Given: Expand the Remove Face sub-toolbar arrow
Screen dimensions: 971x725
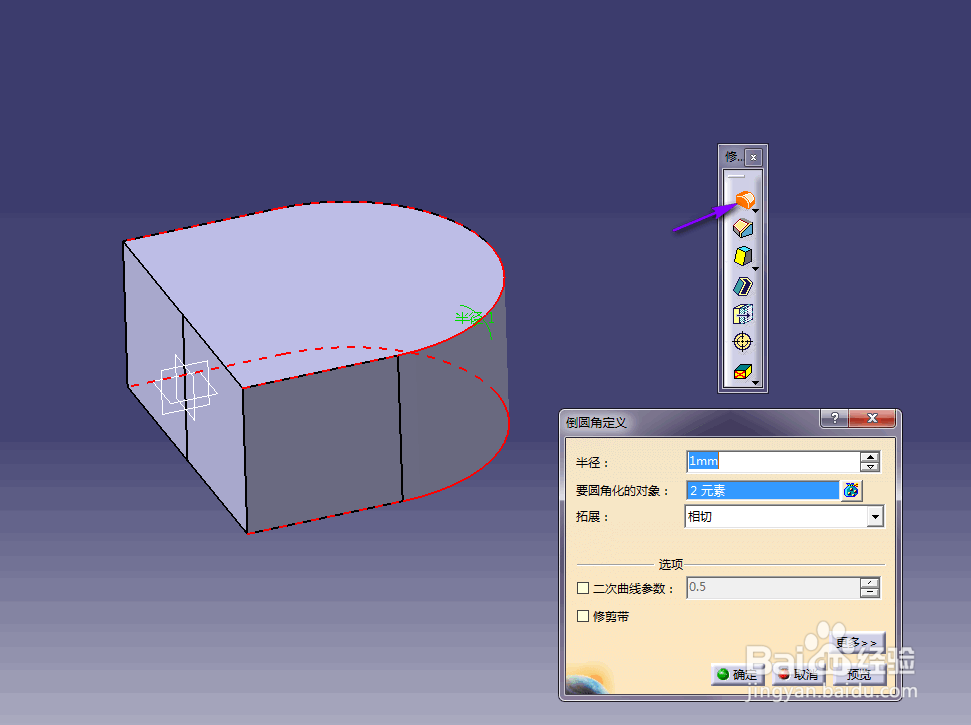Looking at the screenshot, I should coord(755,383).
